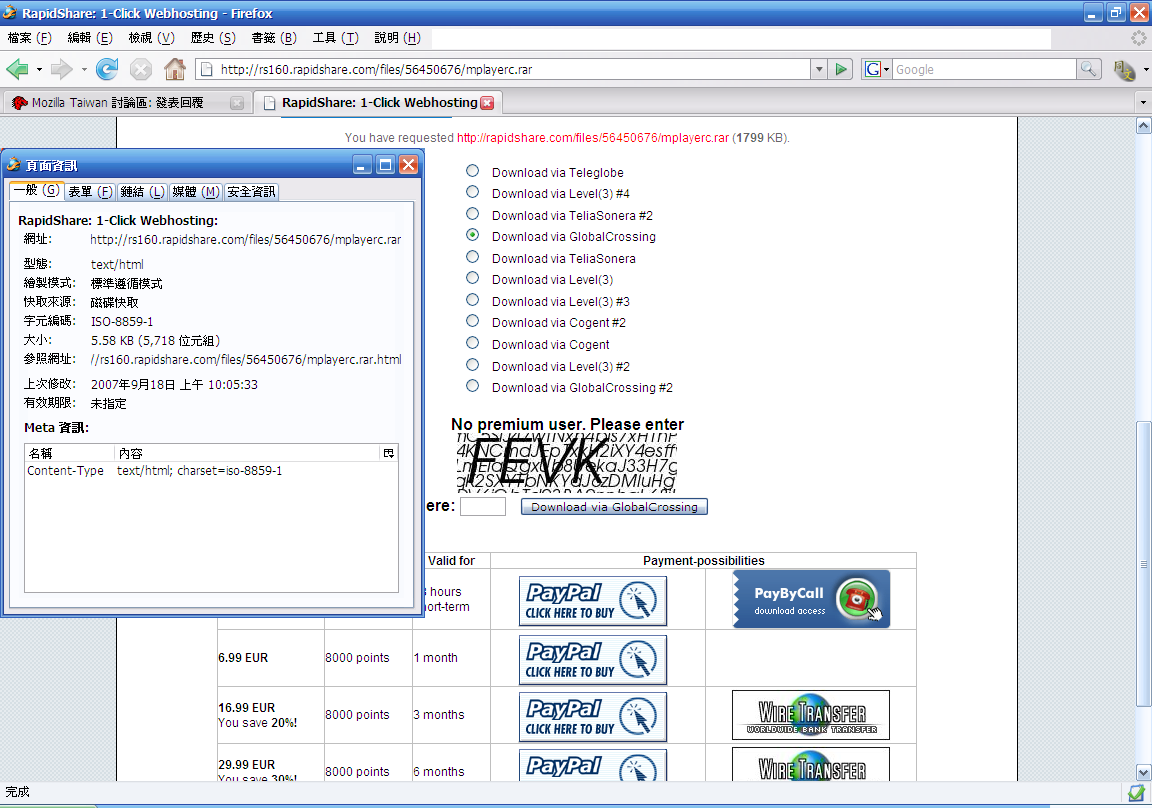Image resolution: width=1152 pixels, height=808 pixels.
Task: Open the forward button history dropdown
Action: (x=84, y=70)
